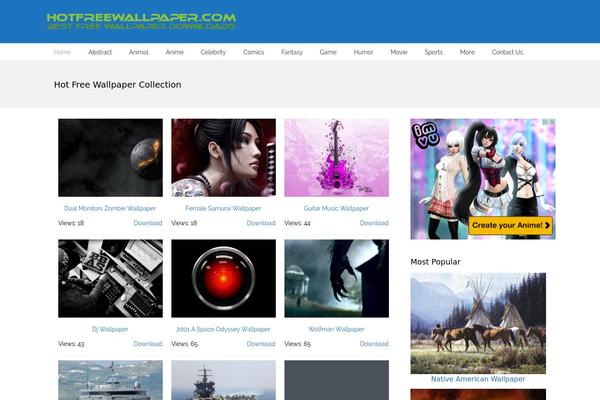This screenshot has width=600, height=400.
Task: Open the Comics category
Action: 254,52
